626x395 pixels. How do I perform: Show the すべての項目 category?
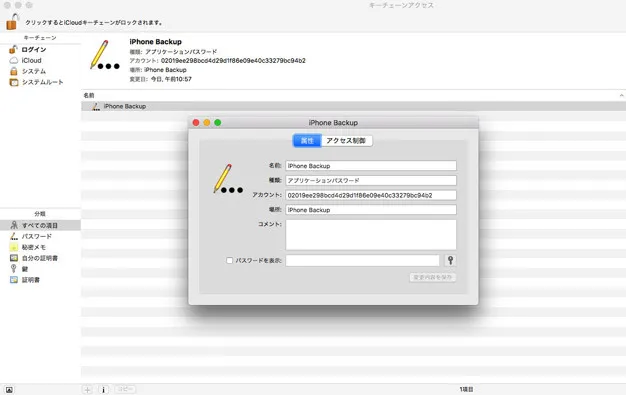(40, 225)
